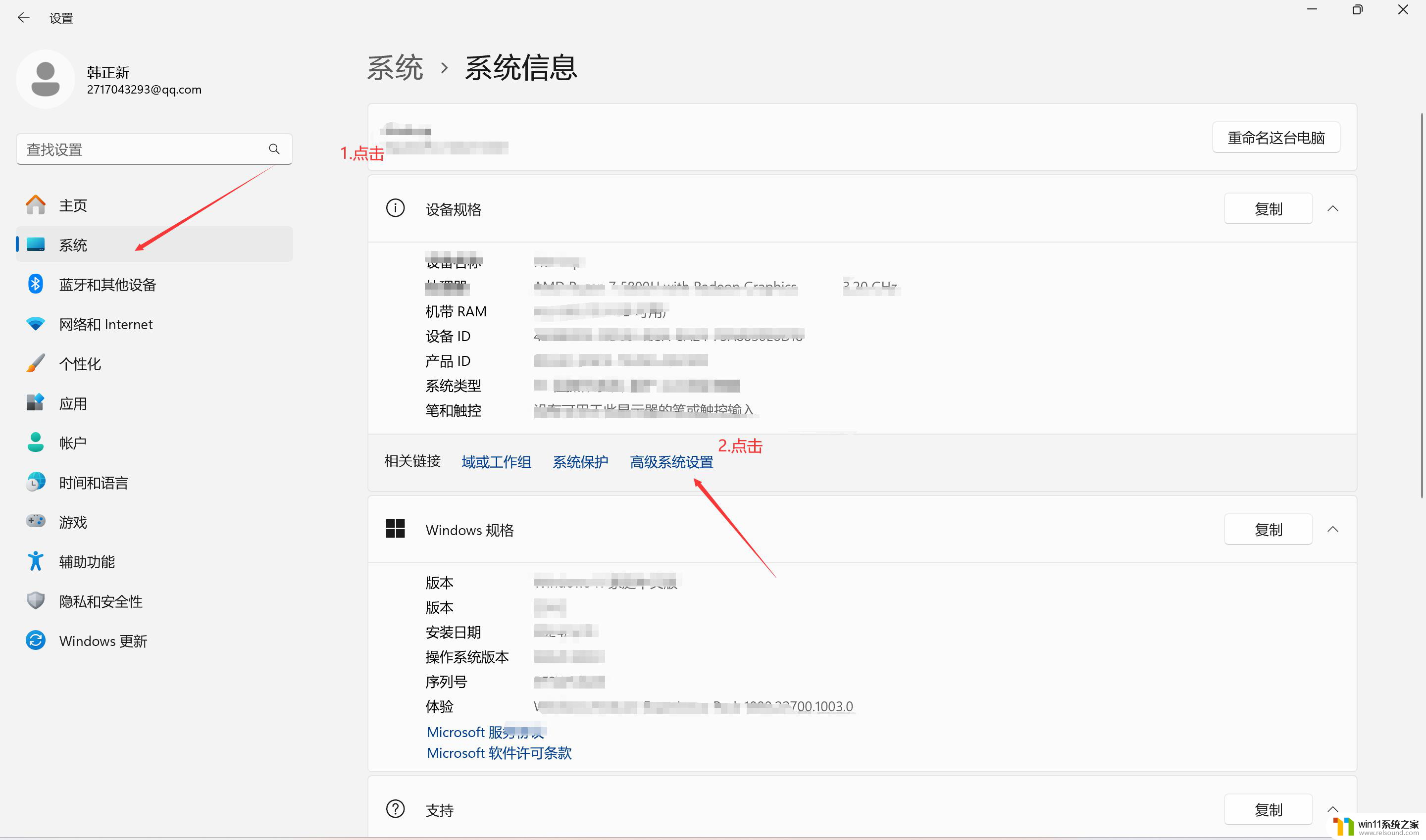Open 个性化 settings
This screenshot has height=840, width=1426.
[154, 363]
